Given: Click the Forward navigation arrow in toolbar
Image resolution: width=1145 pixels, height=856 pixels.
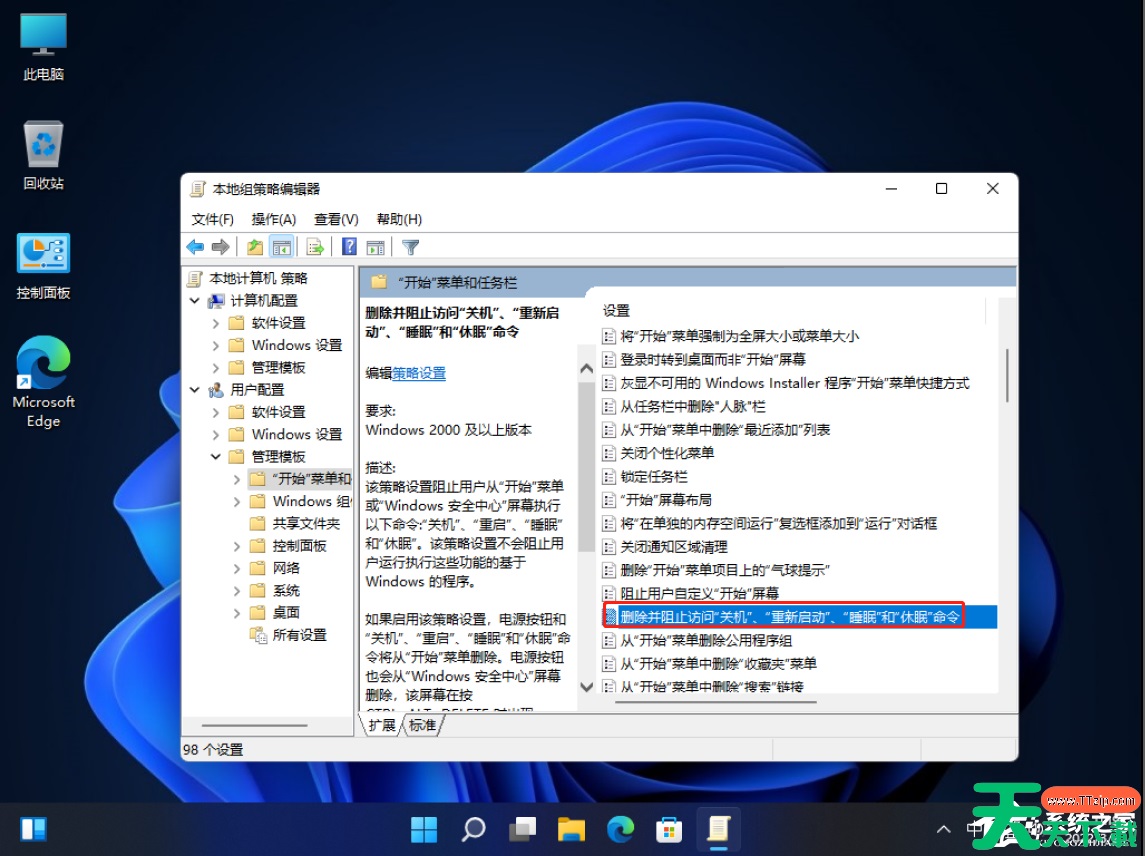Looking at the screenshot, I should click(x=222, y=246).
